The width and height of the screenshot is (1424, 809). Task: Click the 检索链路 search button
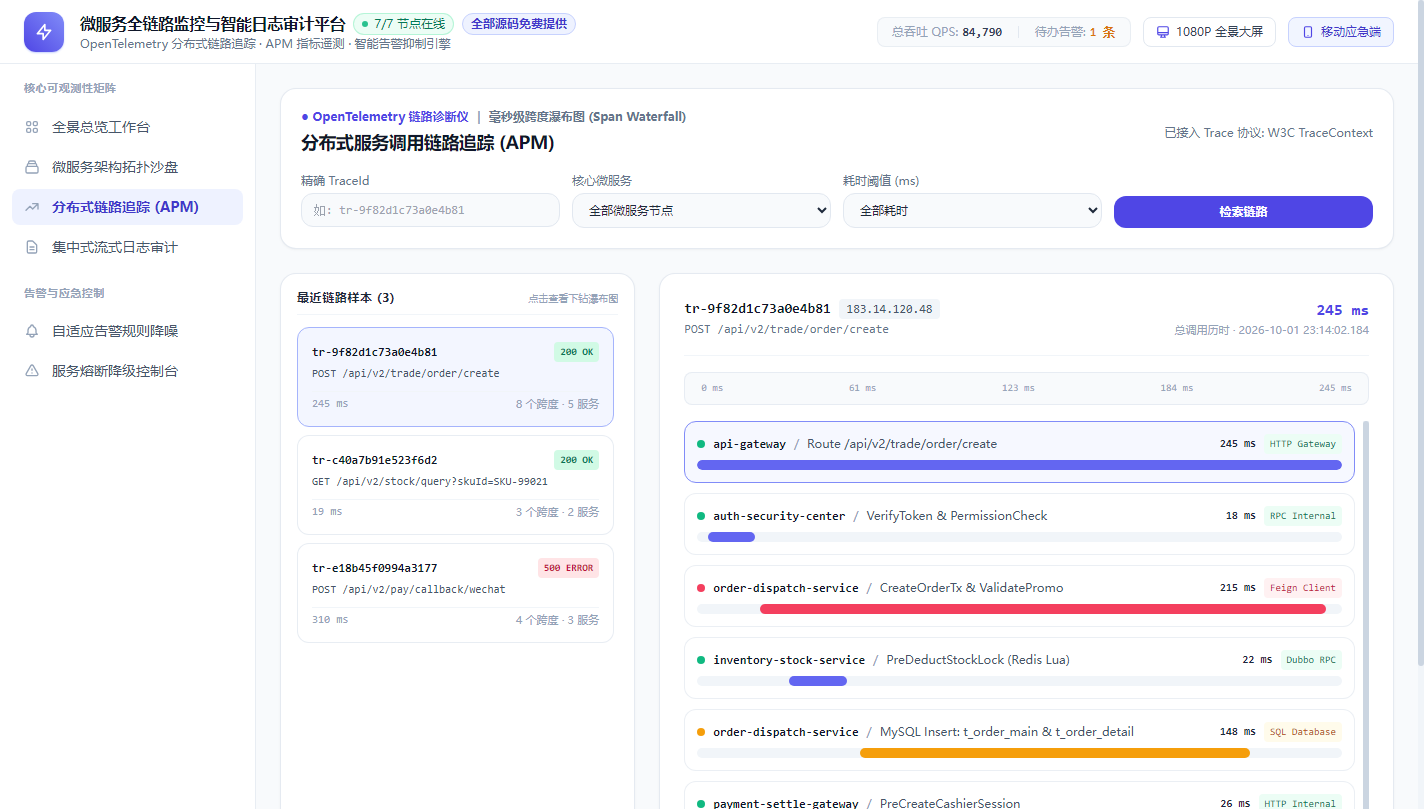click(1243, 212)
